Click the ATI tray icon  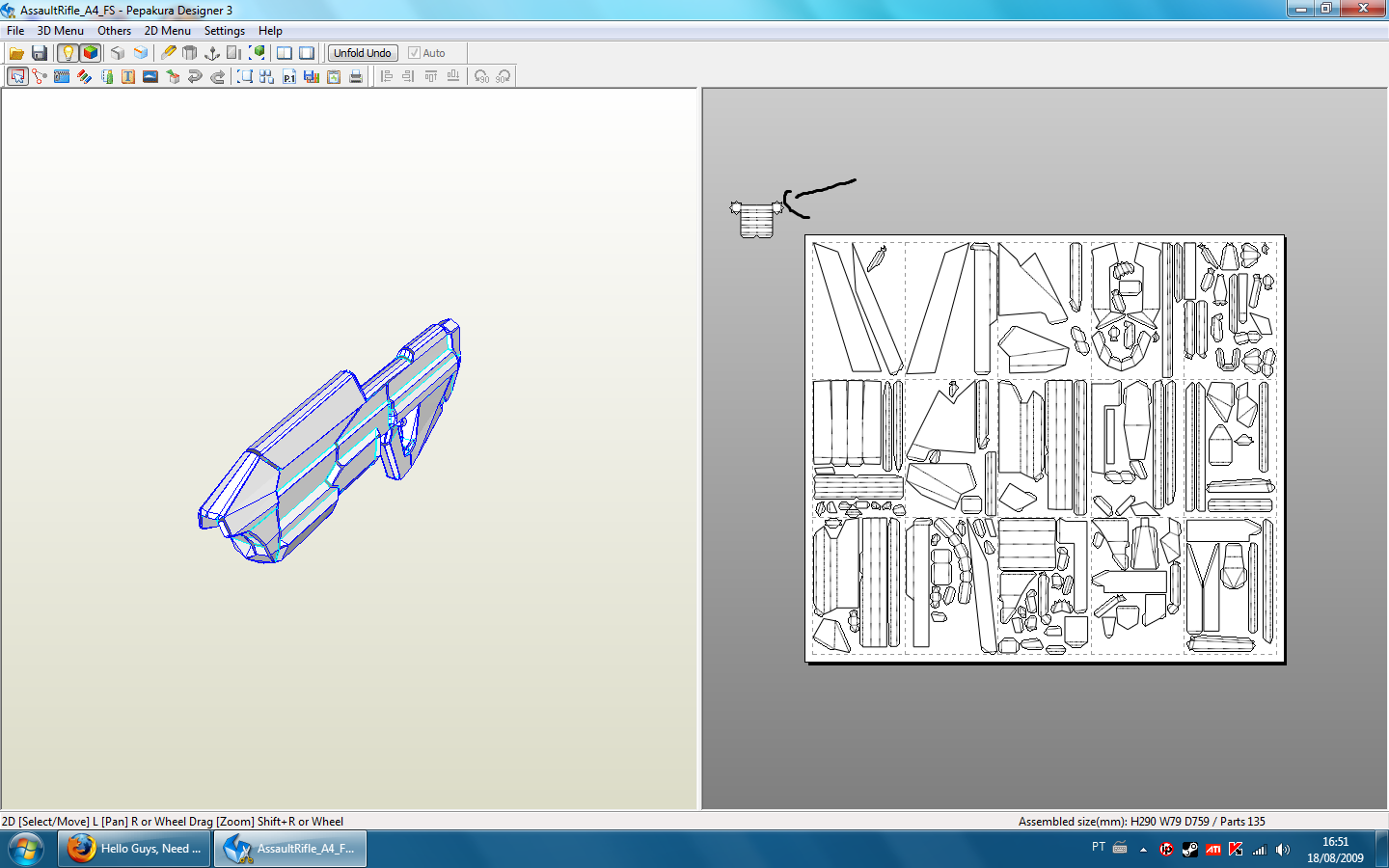1212,850
